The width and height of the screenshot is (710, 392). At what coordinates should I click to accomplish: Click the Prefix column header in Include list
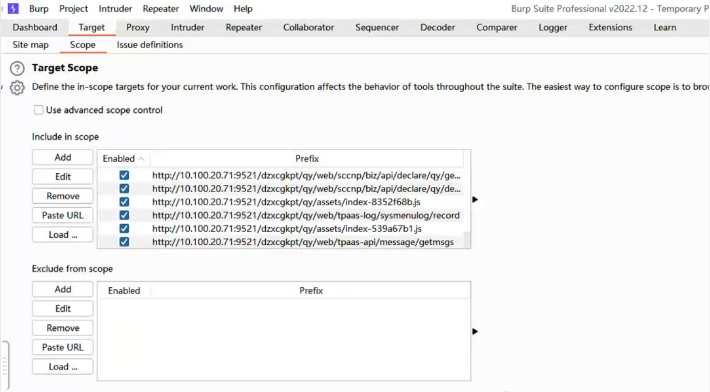[307, 158]
